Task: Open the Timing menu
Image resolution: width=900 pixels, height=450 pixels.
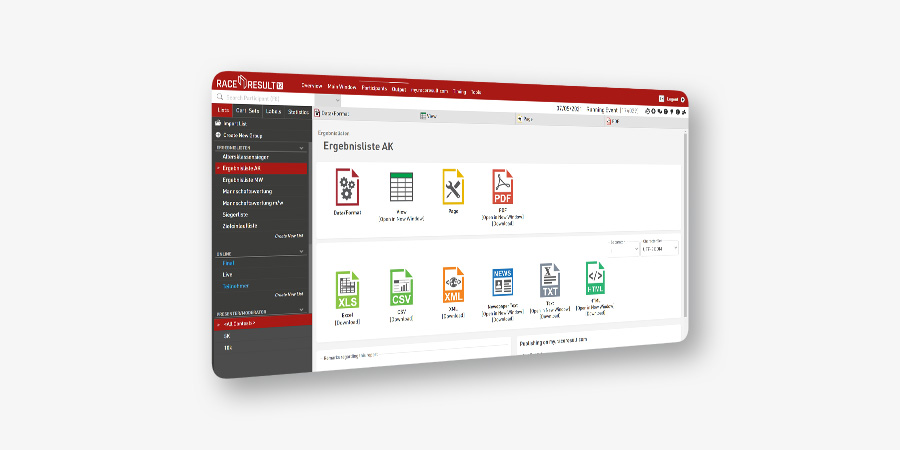Action: point(459,91)
